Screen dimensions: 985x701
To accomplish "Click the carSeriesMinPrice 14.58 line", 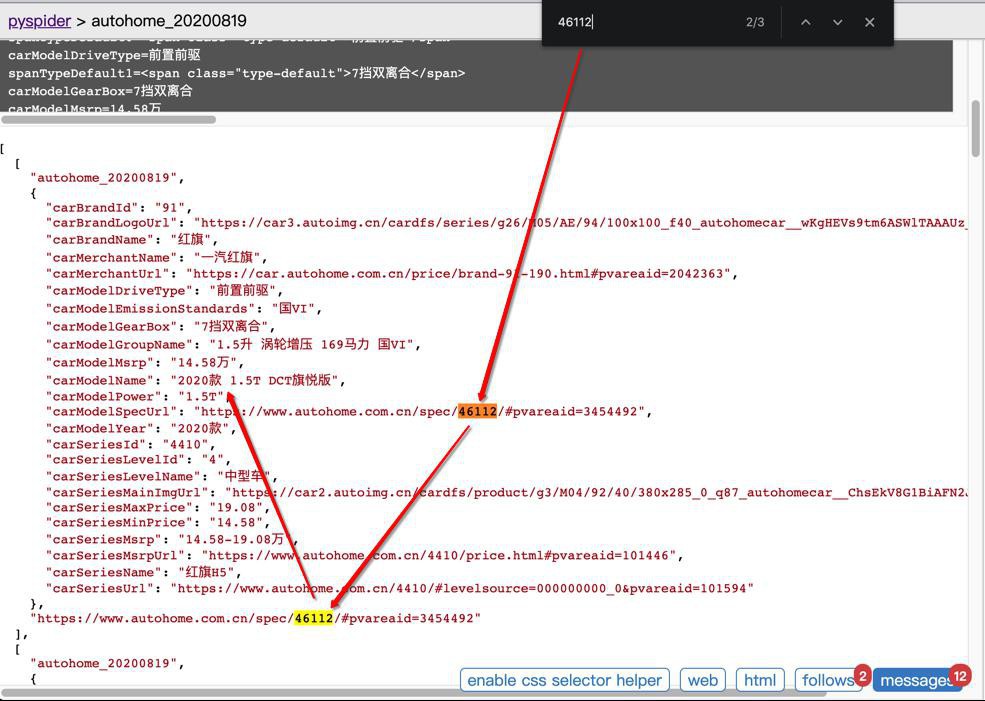I will pyautogui.click(x=158, y=522).
